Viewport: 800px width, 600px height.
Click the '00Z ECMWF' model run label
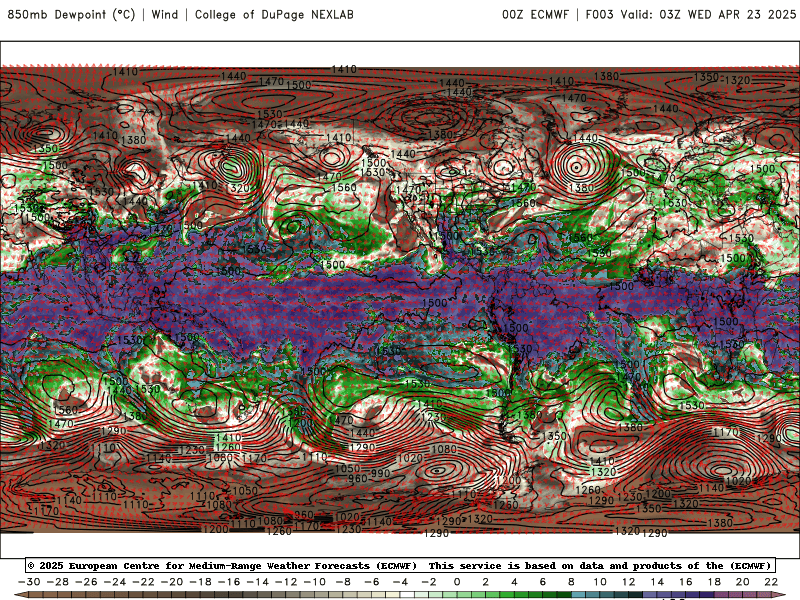(x=535, y=15)
